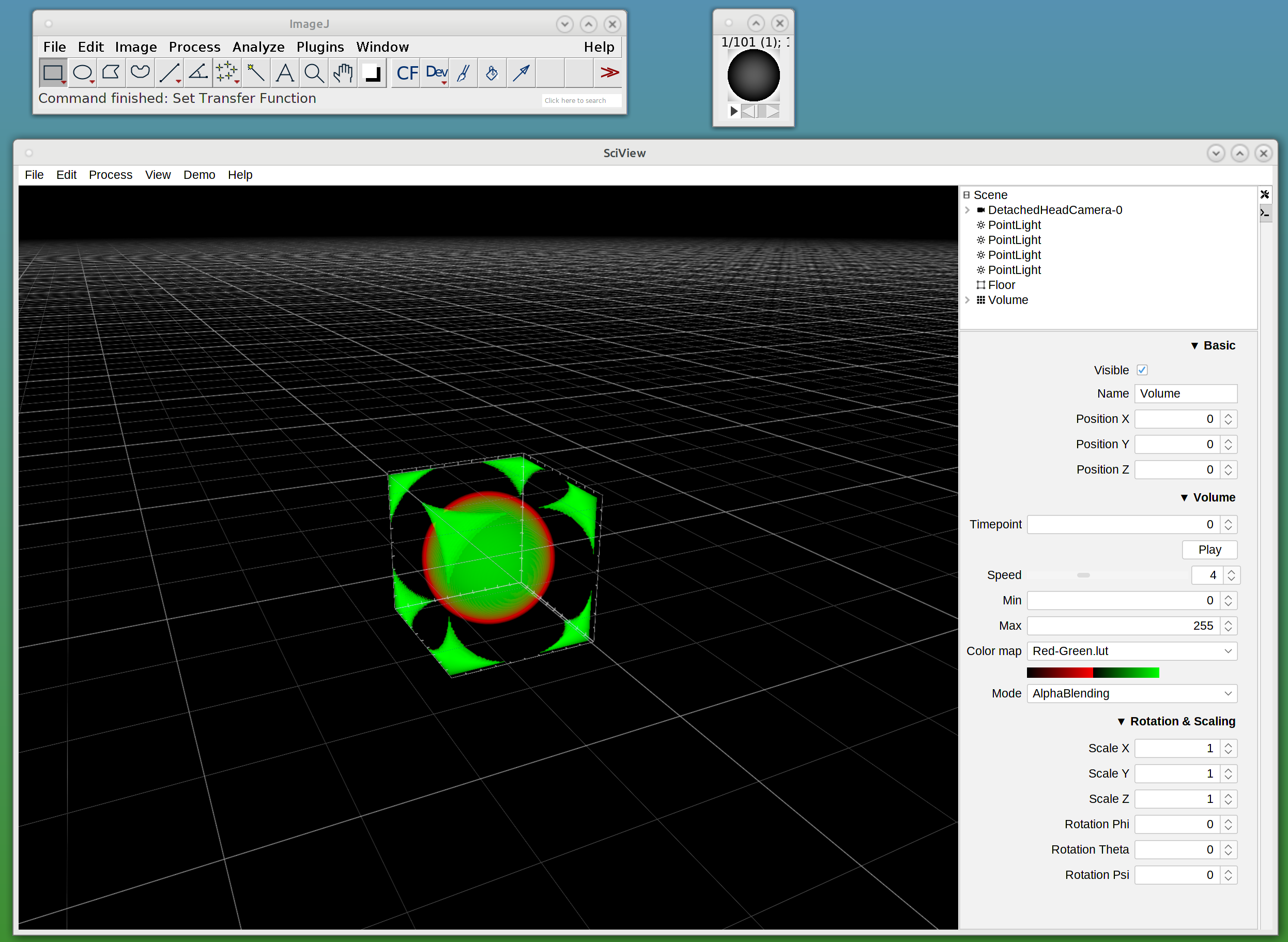Adjust the Speed slider
1288x942 pixels.
pyautogui.click(x=1083, y=575)
